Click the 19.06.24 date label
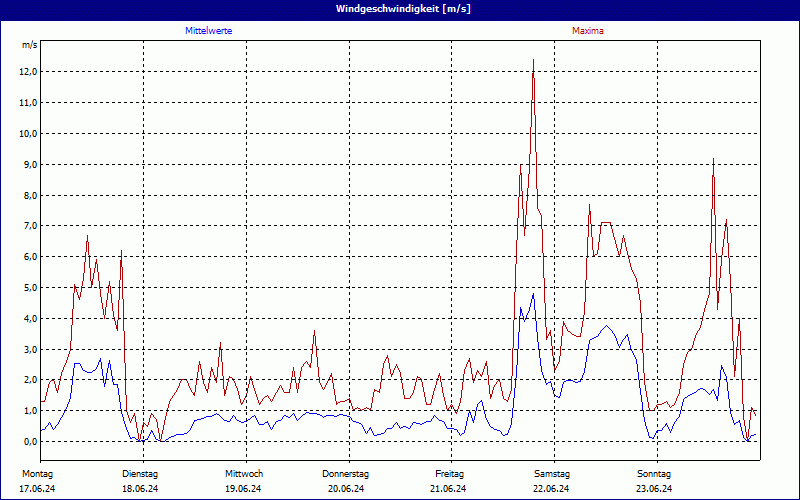 click(243, 489)
